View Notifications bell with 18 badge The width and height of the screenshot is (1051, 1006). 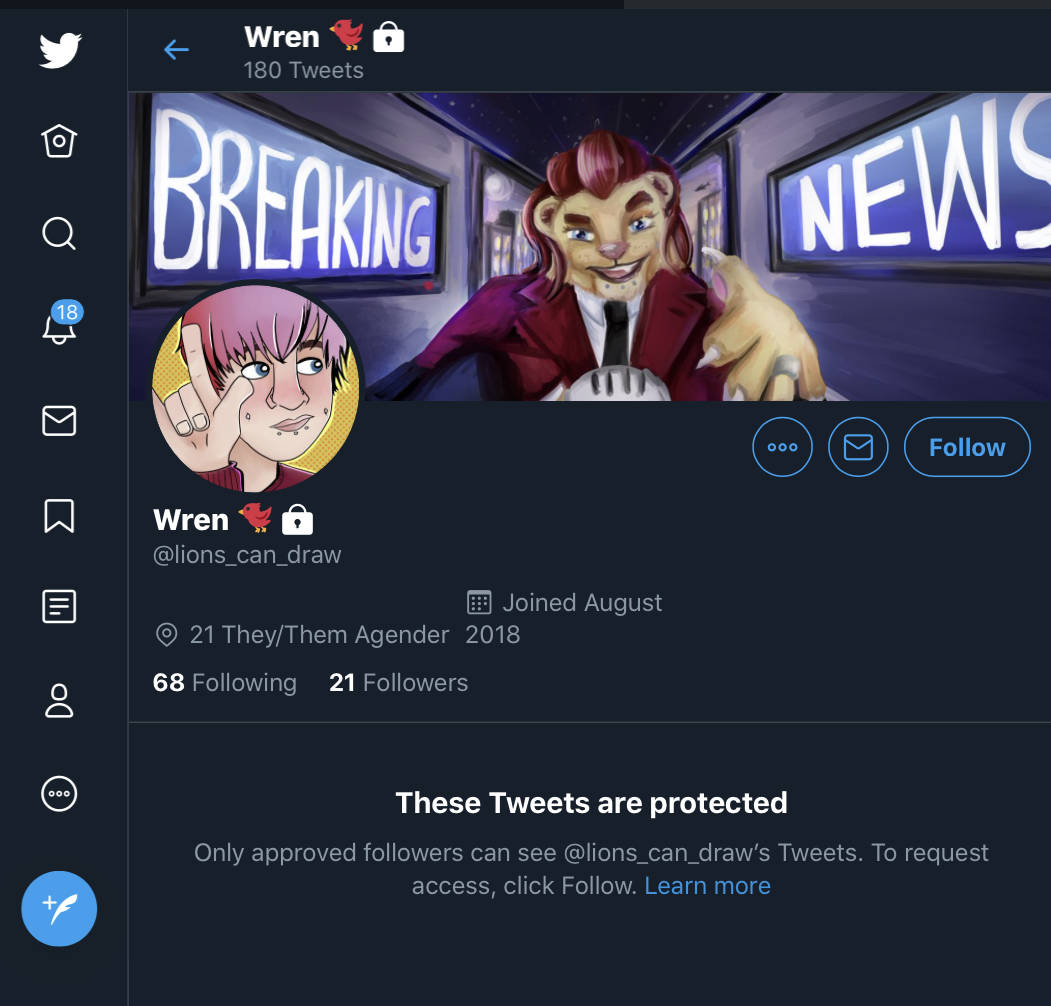tap(62, 322)
